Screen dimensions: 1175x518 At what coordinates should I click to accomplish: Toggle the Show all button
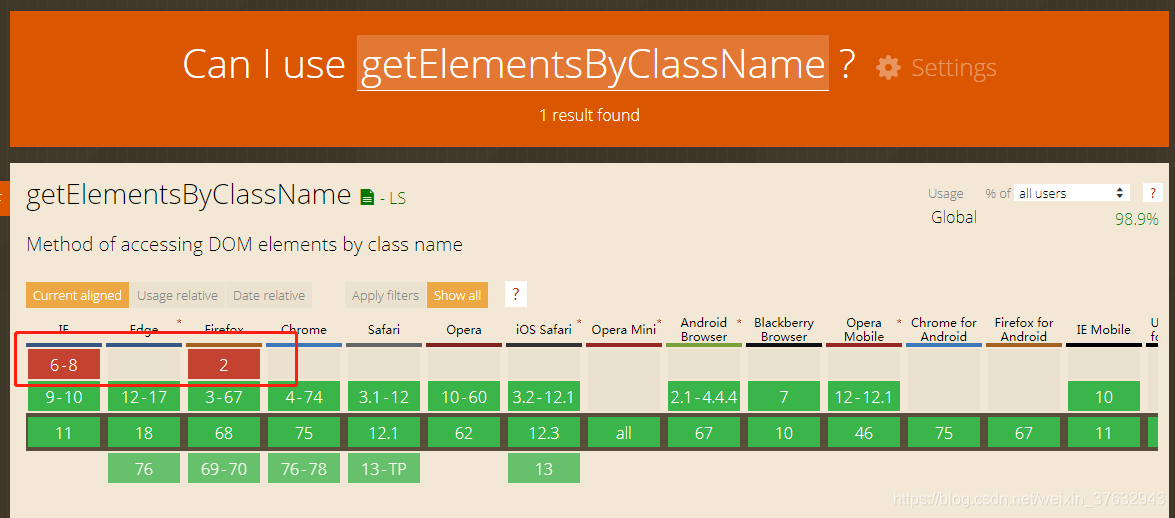(x=457, y=295)
